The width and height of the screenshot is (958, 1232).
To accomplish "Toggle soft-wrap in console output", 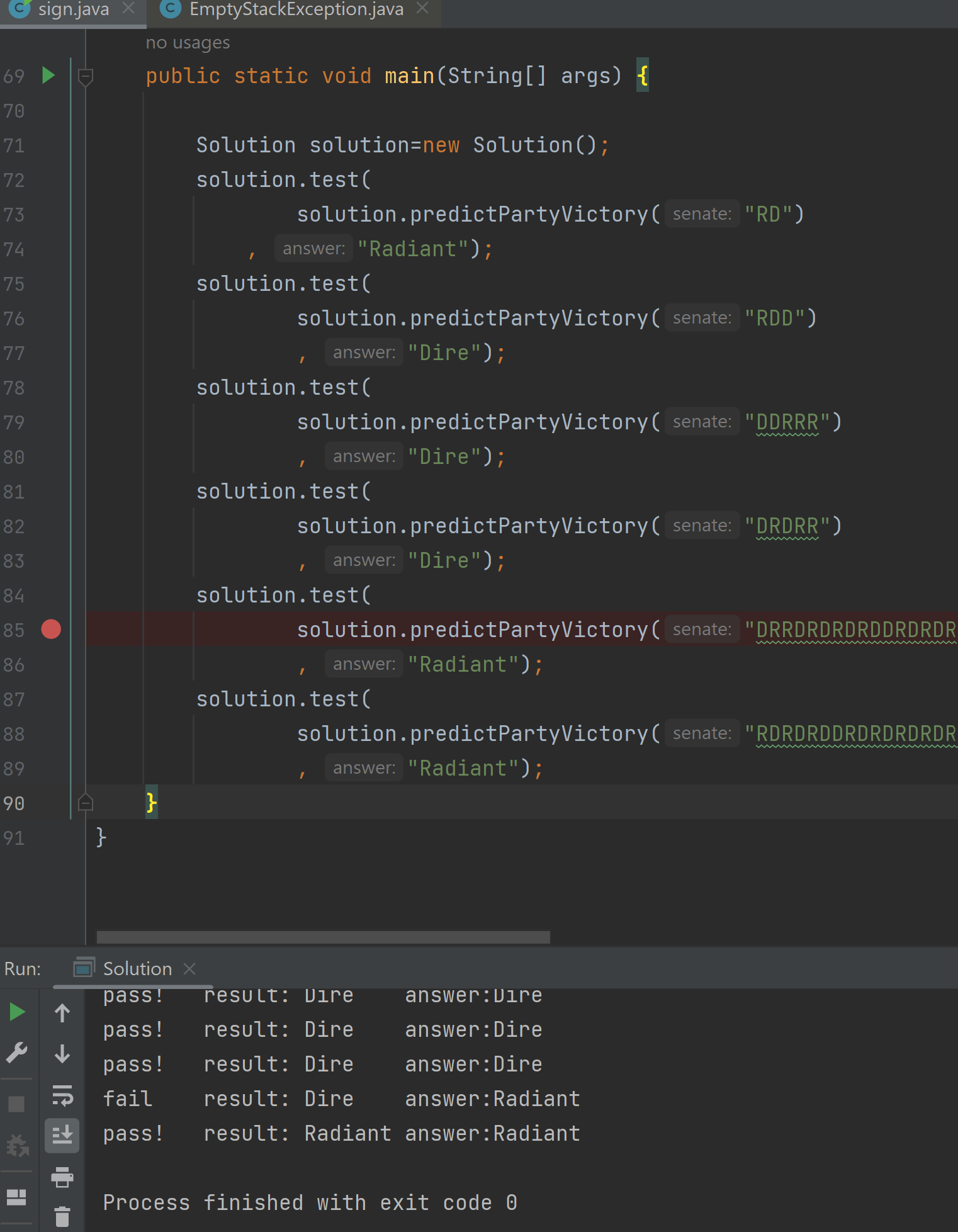I will click(62, 1095).
